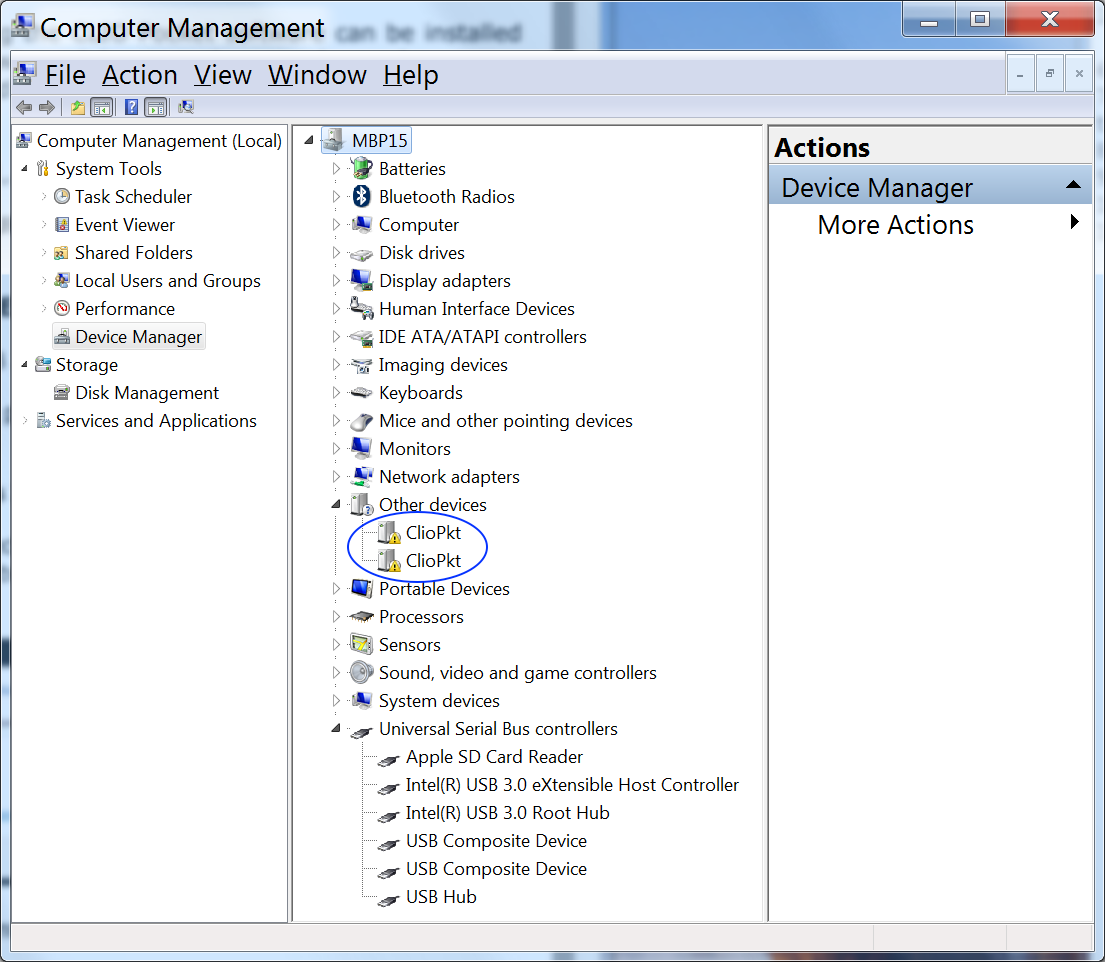The height and width of the screenshot is (962, 1105).
Task: Click the Back arrow toolbar icon
Action: 23,107
